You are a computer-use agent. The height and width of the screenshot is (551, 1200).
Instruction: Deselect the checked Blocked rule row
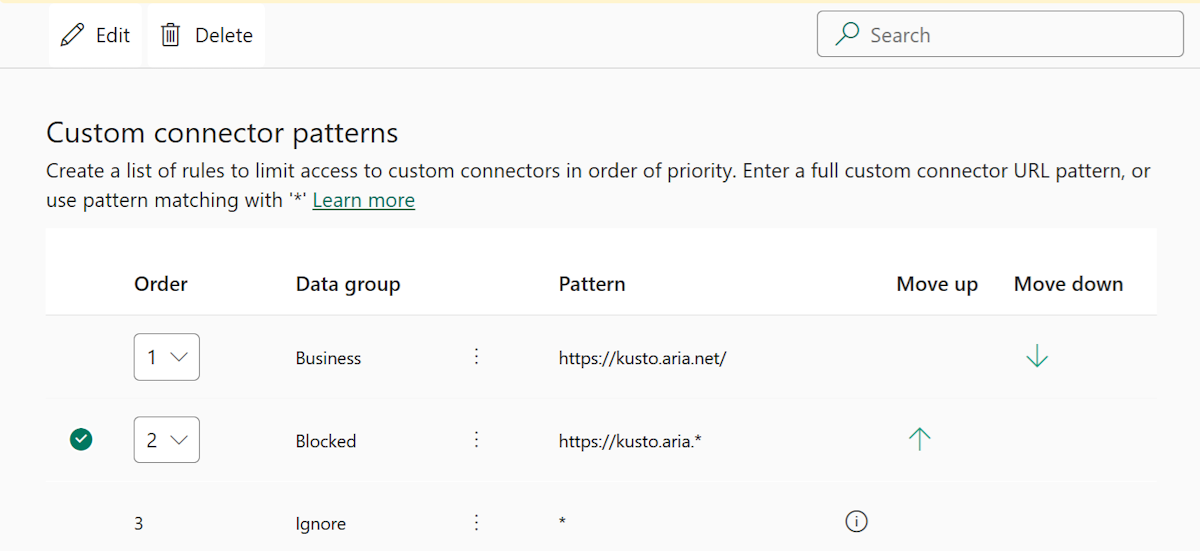click(81, 439)
